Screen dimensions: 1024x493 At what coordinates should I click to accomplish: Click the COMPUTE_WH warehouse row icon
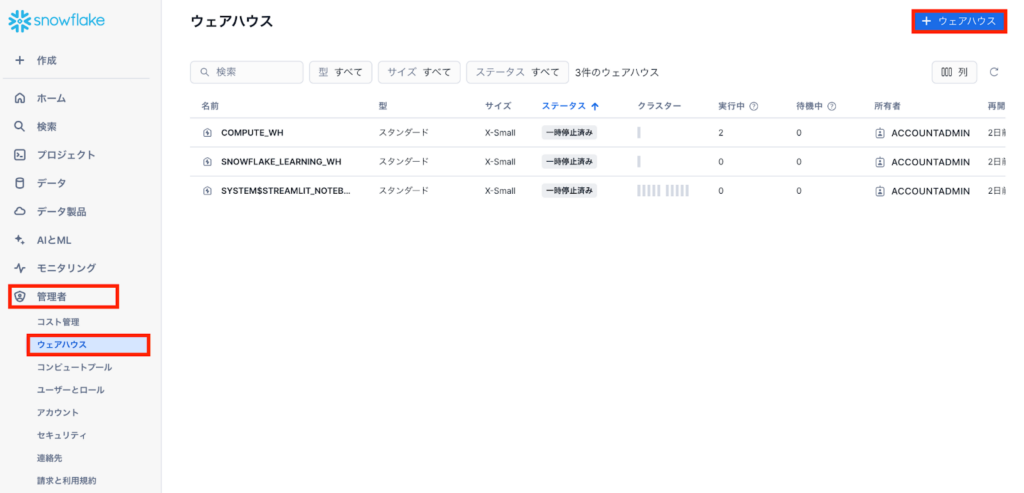click(x=207, y=133)
